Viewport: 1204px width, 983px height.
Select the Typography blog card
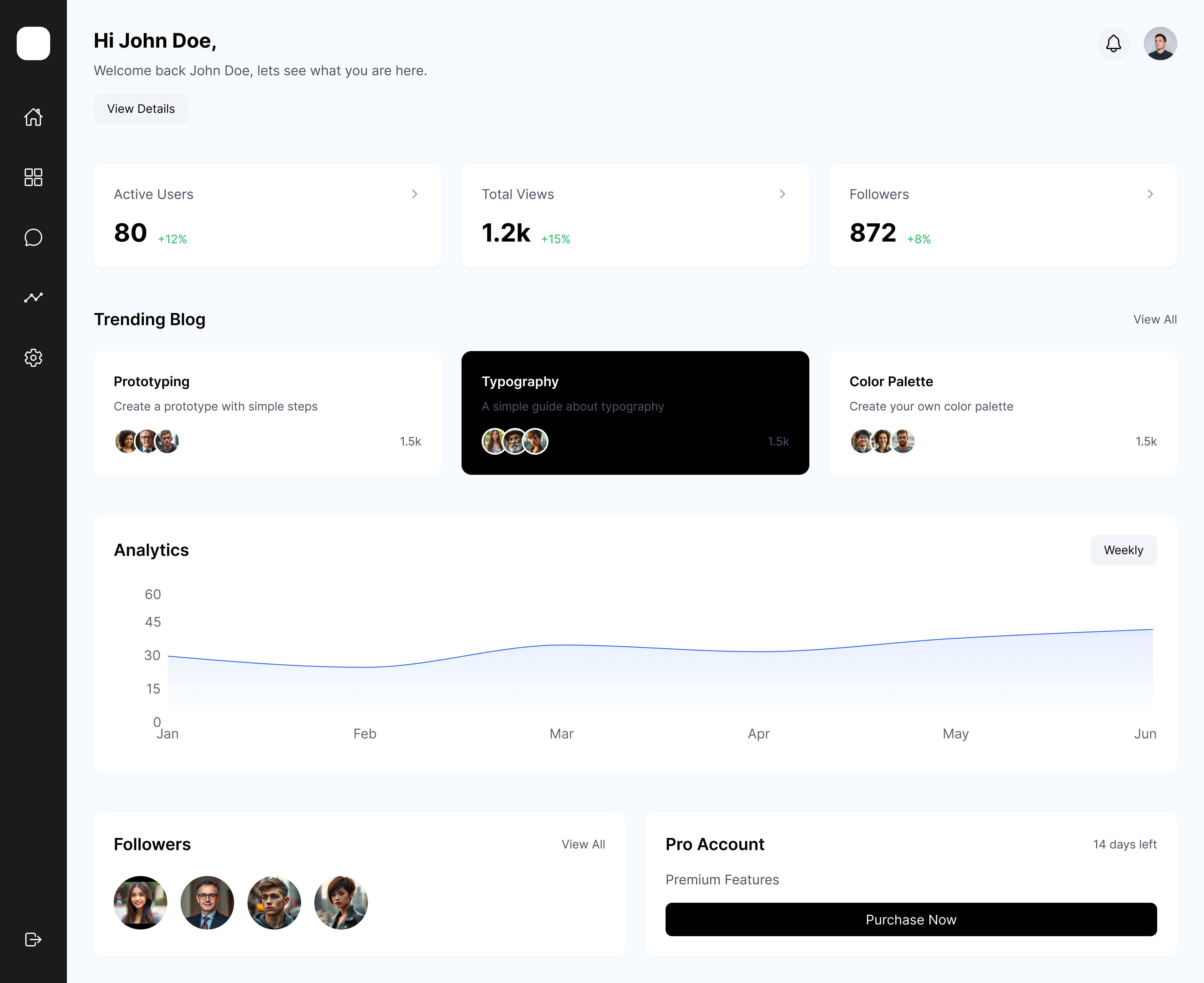coord(635,412)
